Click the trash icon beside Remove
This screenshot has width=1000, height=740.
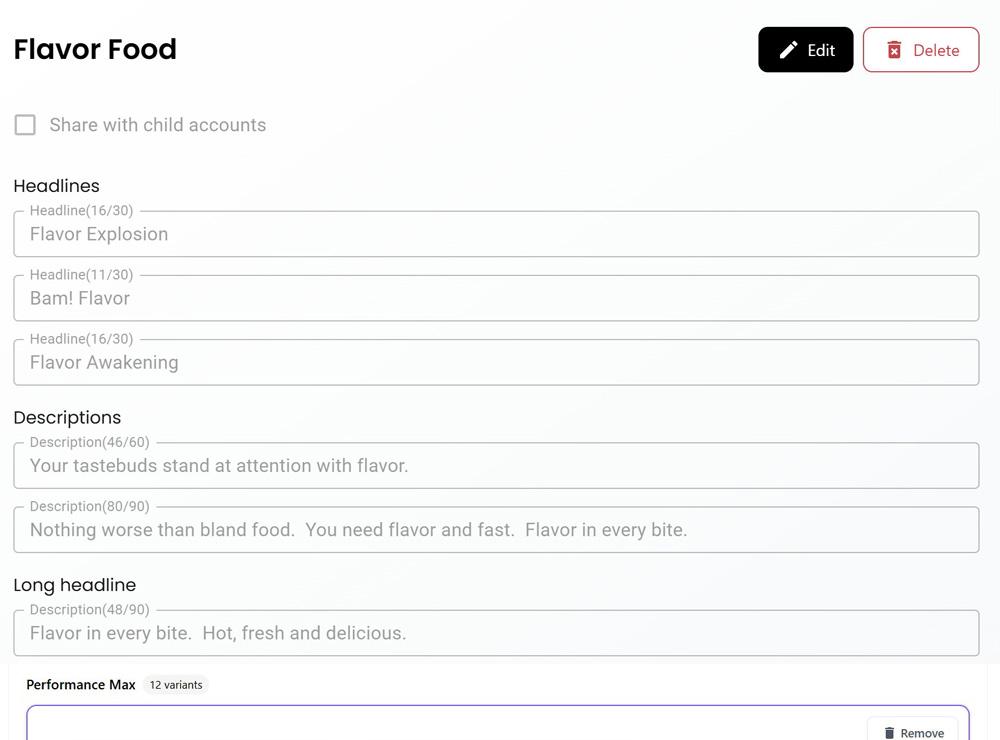tap(889, 733)
